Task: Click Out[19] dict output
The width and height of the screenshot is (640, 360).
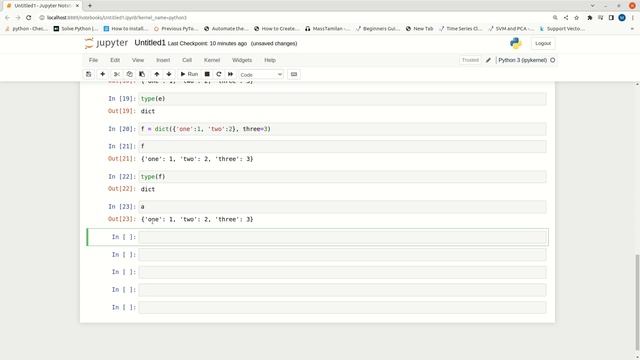Action: coord(148,111)
